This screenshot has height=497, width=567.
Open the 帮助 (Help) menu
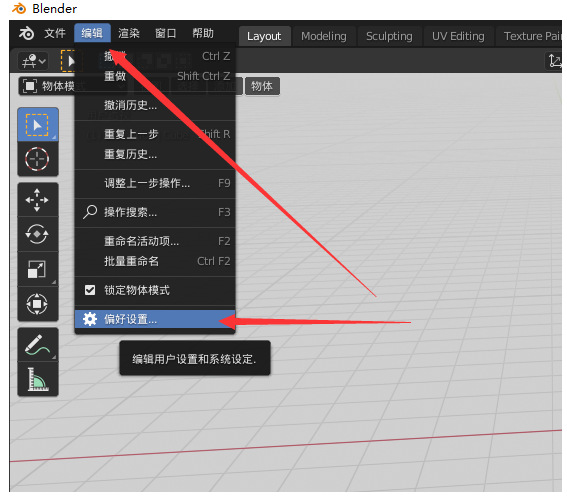pos(203,33)
